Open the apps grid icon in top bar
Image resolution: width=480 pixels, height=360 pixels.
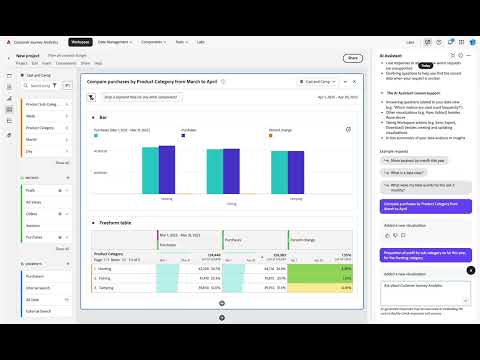click(x=461, y=42)
